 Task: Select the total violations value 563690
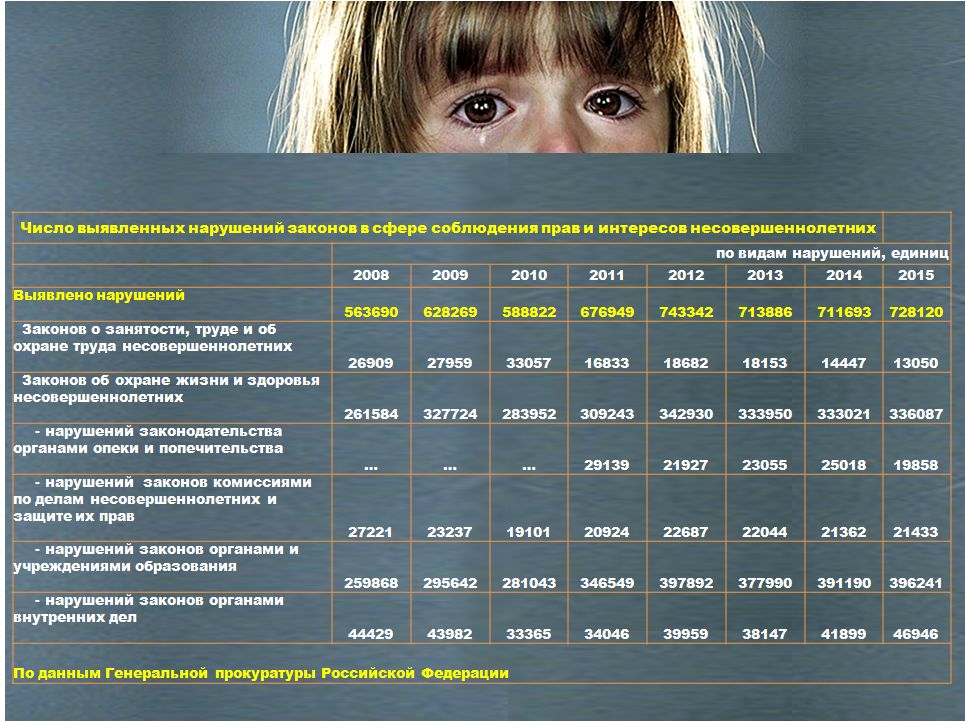pos(371,312)
